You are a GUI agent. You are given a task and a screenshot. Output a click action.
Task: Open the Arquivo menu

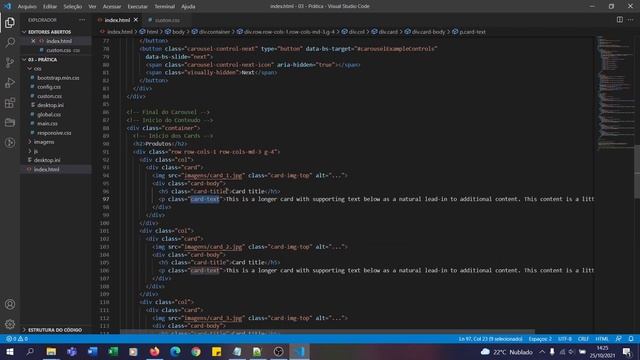pyautogui.click(x=27, y=6)
